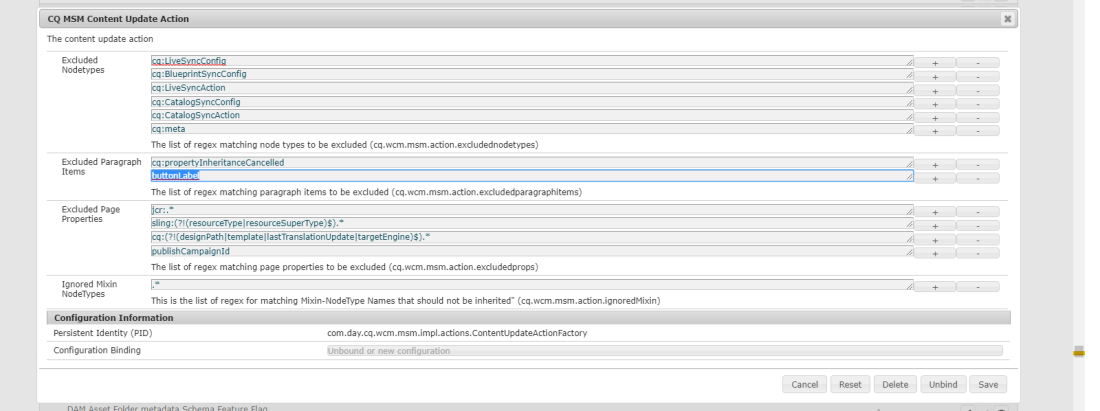Remove the buttonLabel paragraph item with minus
1100x411 pixels.
click(x=978, y=177)
